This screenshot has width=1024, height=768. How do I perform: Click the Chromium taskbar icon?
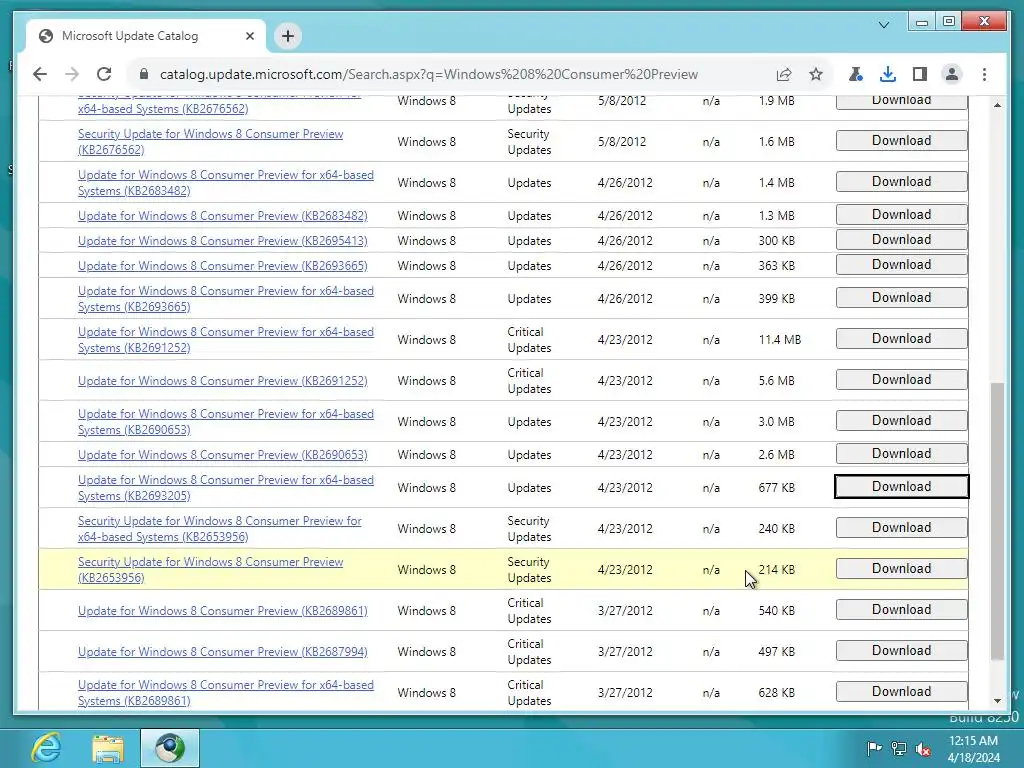[170, 748]
